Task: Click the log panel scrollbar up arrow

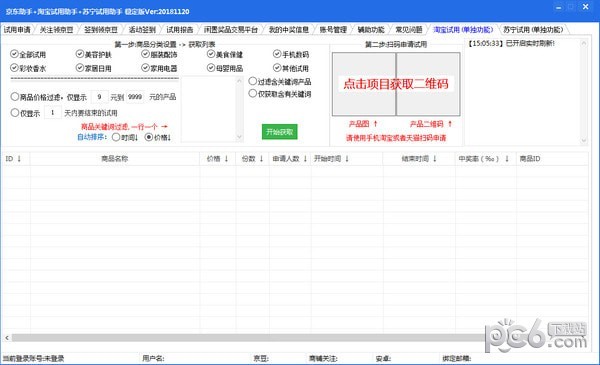Action: (x=584, y=43)
